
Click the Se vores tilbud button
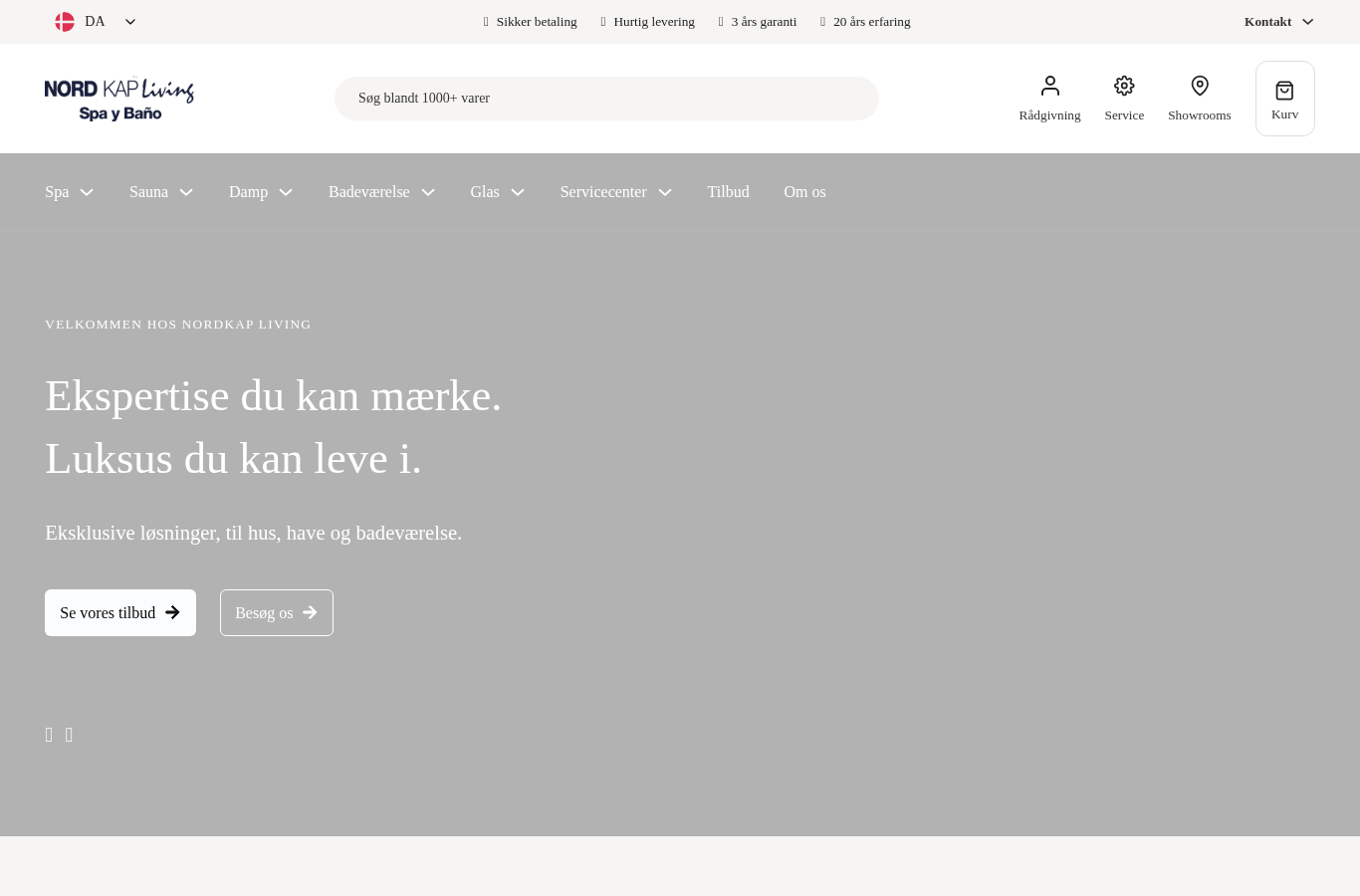click(x=120, y=612)
